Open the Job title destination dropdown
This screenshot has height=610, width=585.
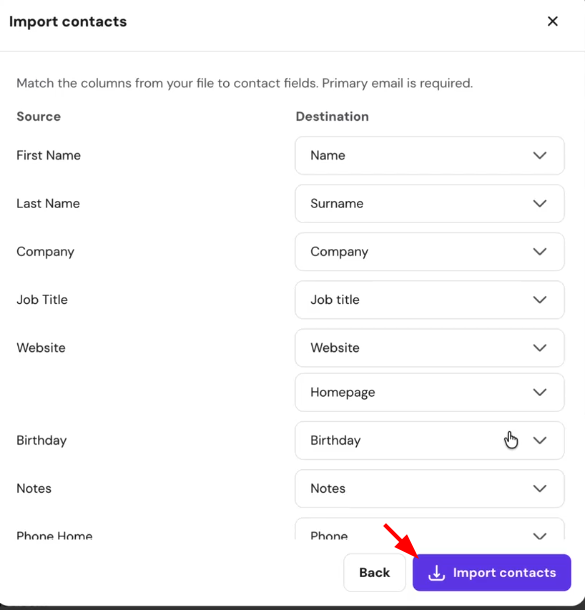[x=429, y=300]
